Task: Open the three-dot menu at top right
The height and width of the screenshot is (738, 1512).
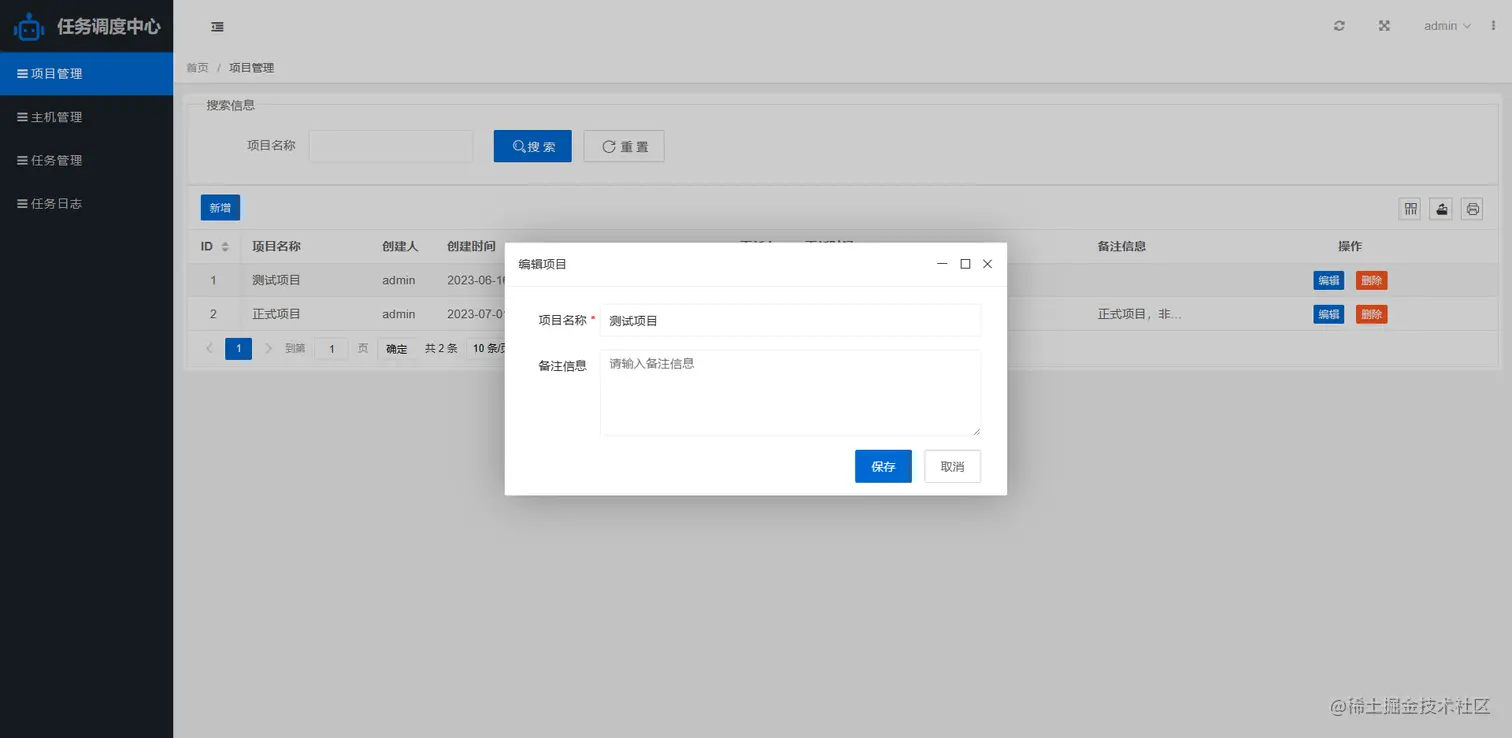Action: pos(1493,25)
